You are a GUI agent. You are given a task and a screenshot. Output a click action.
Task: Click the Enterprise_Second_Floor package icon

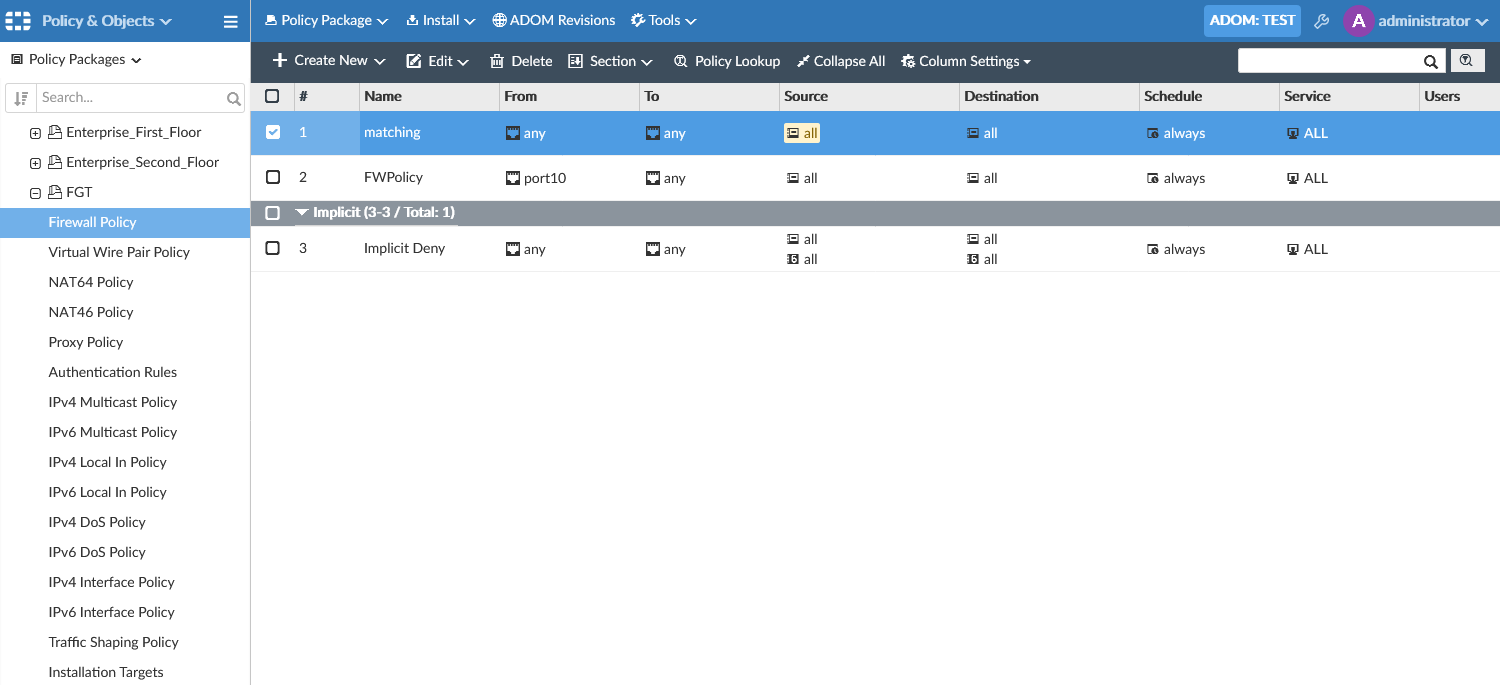click(56, 162)
